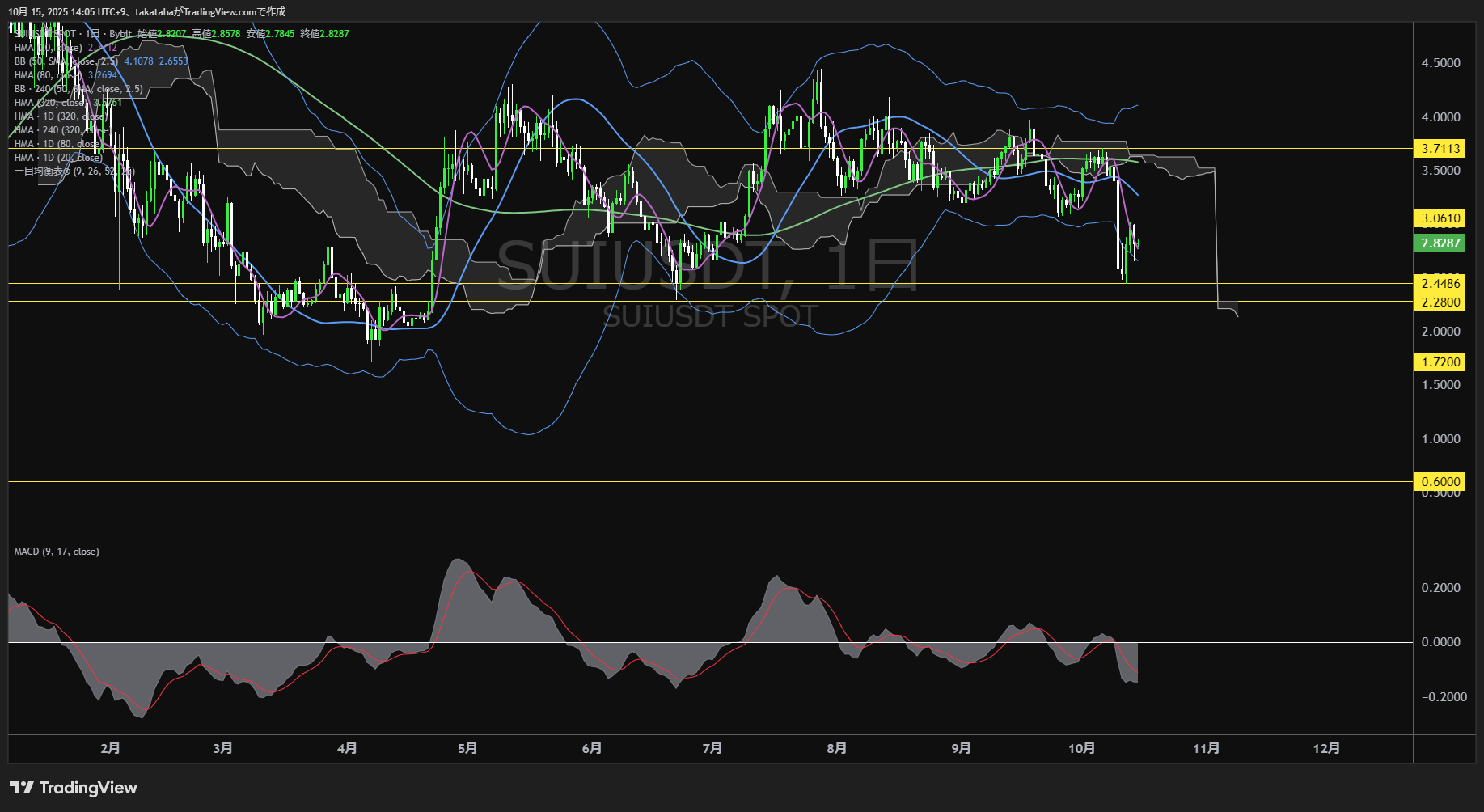This screenshot has width=1484, height=812.
Task: Click the green 2.8287 current price label
Action: (1440, 243)
